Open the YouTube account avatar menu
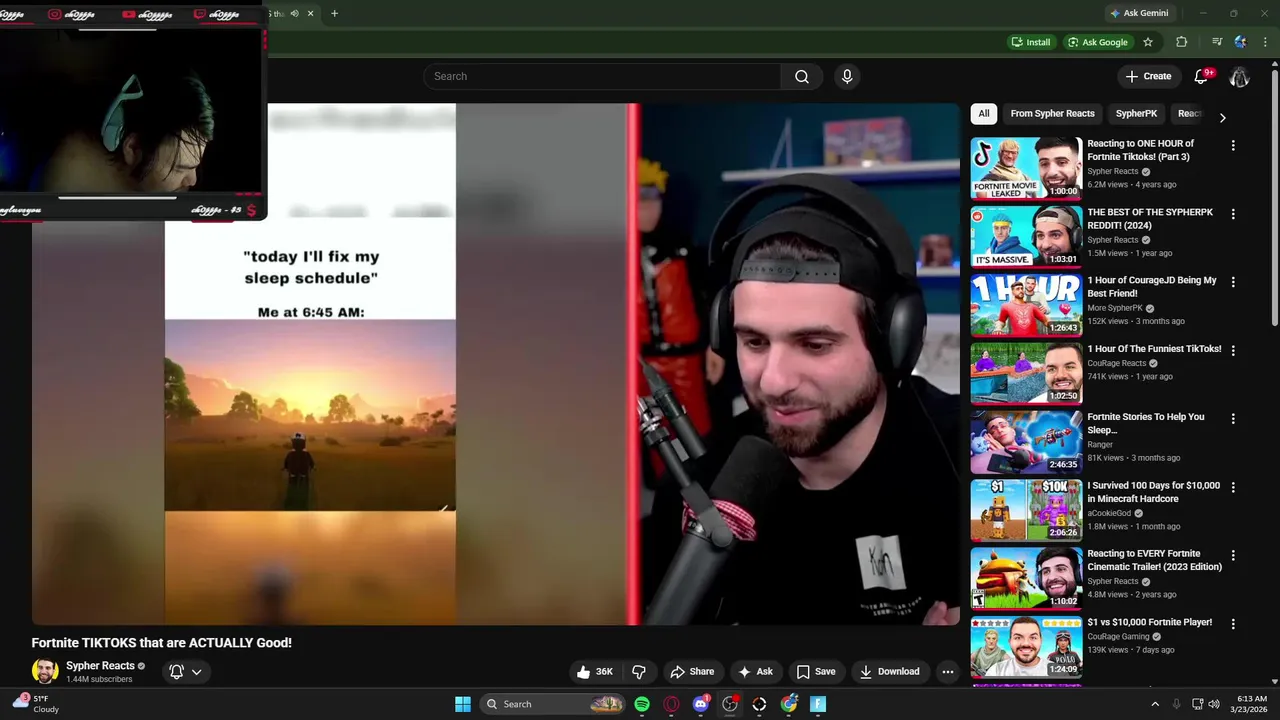 click(1240, 77)
